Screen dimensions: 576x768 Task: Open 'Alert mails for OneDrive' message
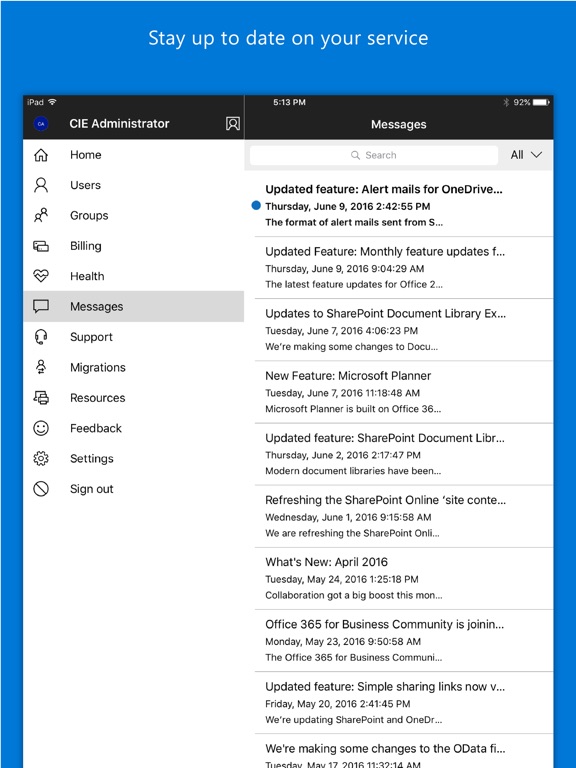(x=399, y=205)
